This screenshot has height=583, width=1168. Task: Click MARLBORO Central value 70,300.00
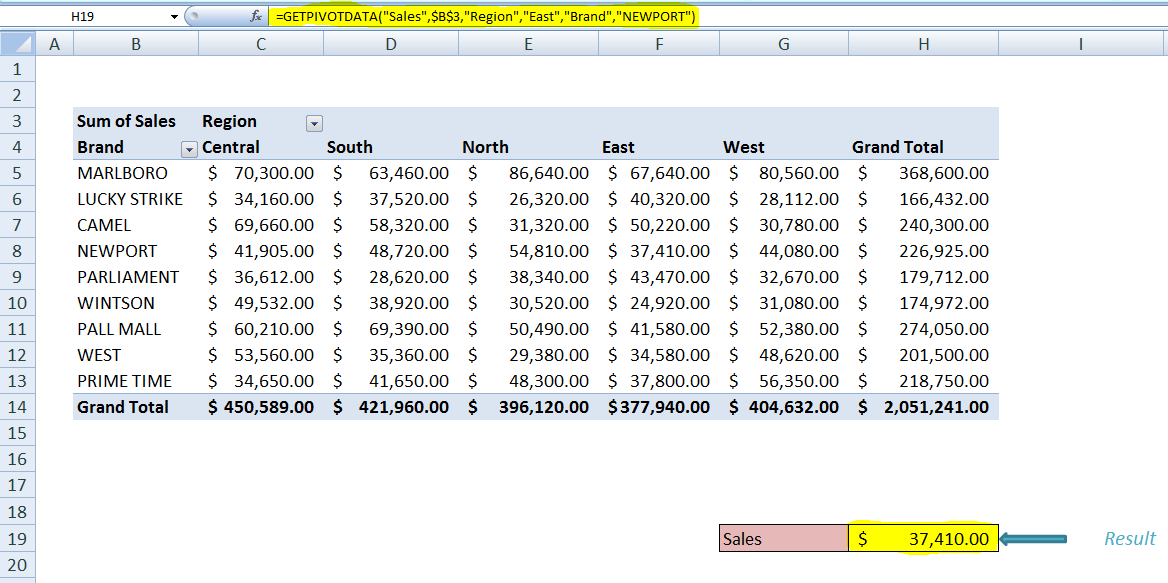tap(261, 173)
